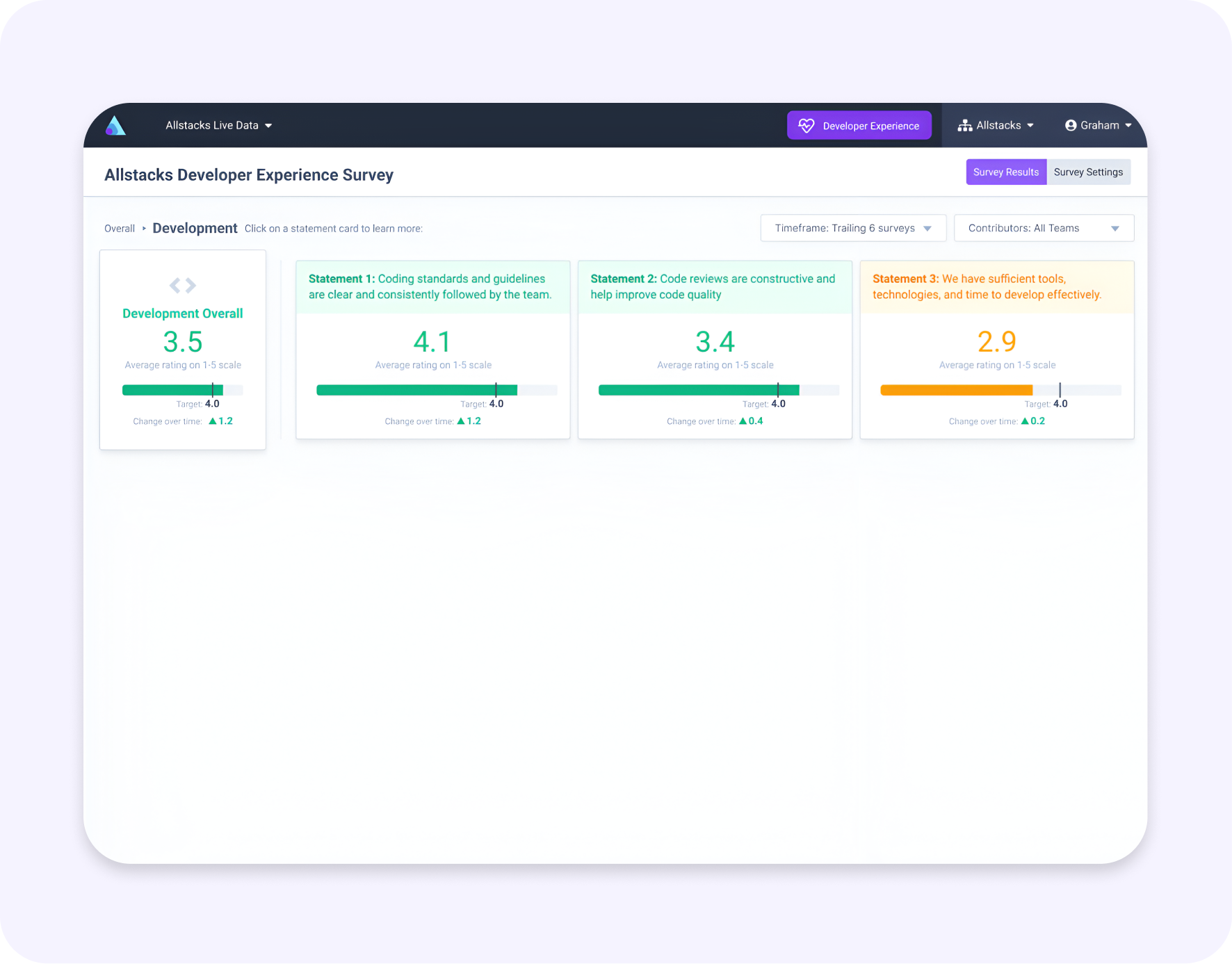
Task: Go back to Overall breadcrumb link
Action: [x=120, y=229]
